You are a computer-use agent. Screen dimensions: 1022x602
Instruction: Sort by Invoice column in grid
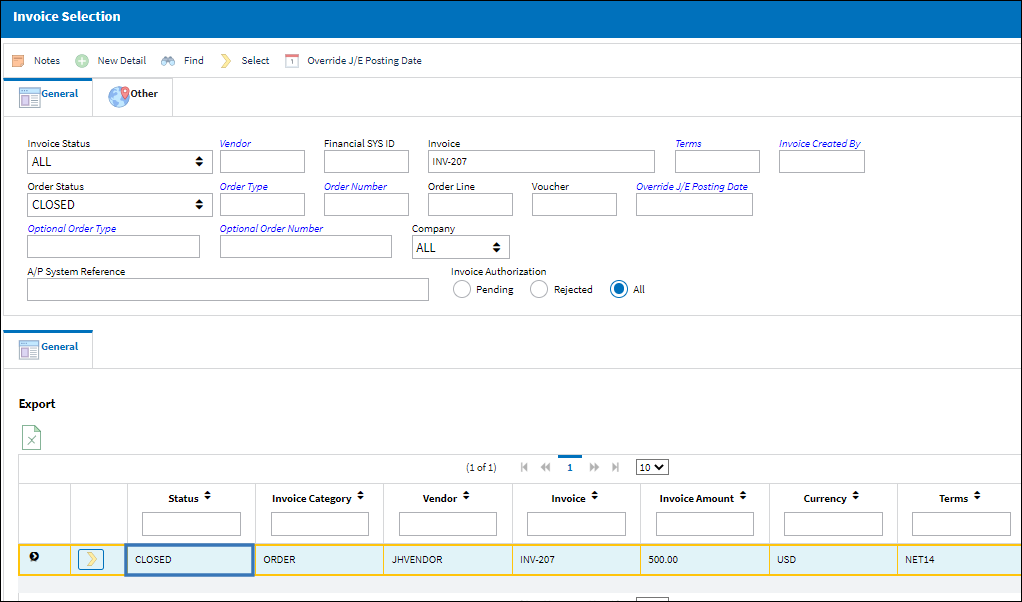pyautogui.click(x=594, y=496)
